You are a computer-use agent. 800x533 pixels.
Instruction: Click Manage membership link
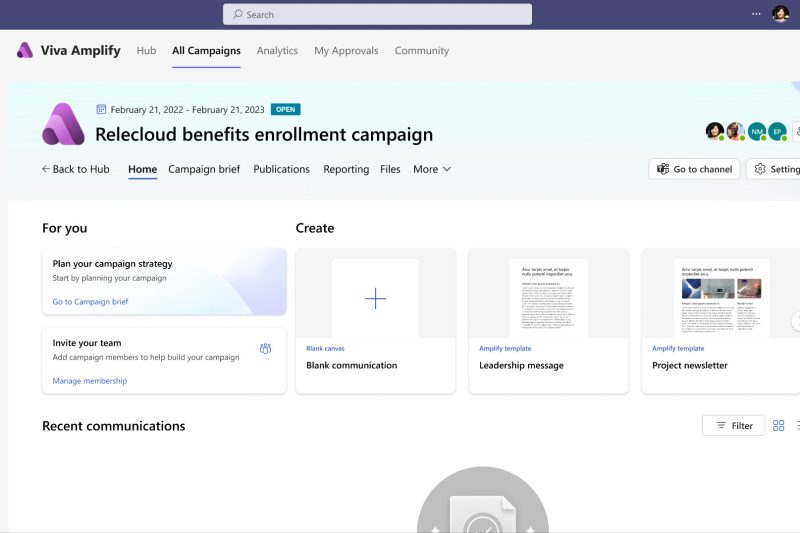90,380
